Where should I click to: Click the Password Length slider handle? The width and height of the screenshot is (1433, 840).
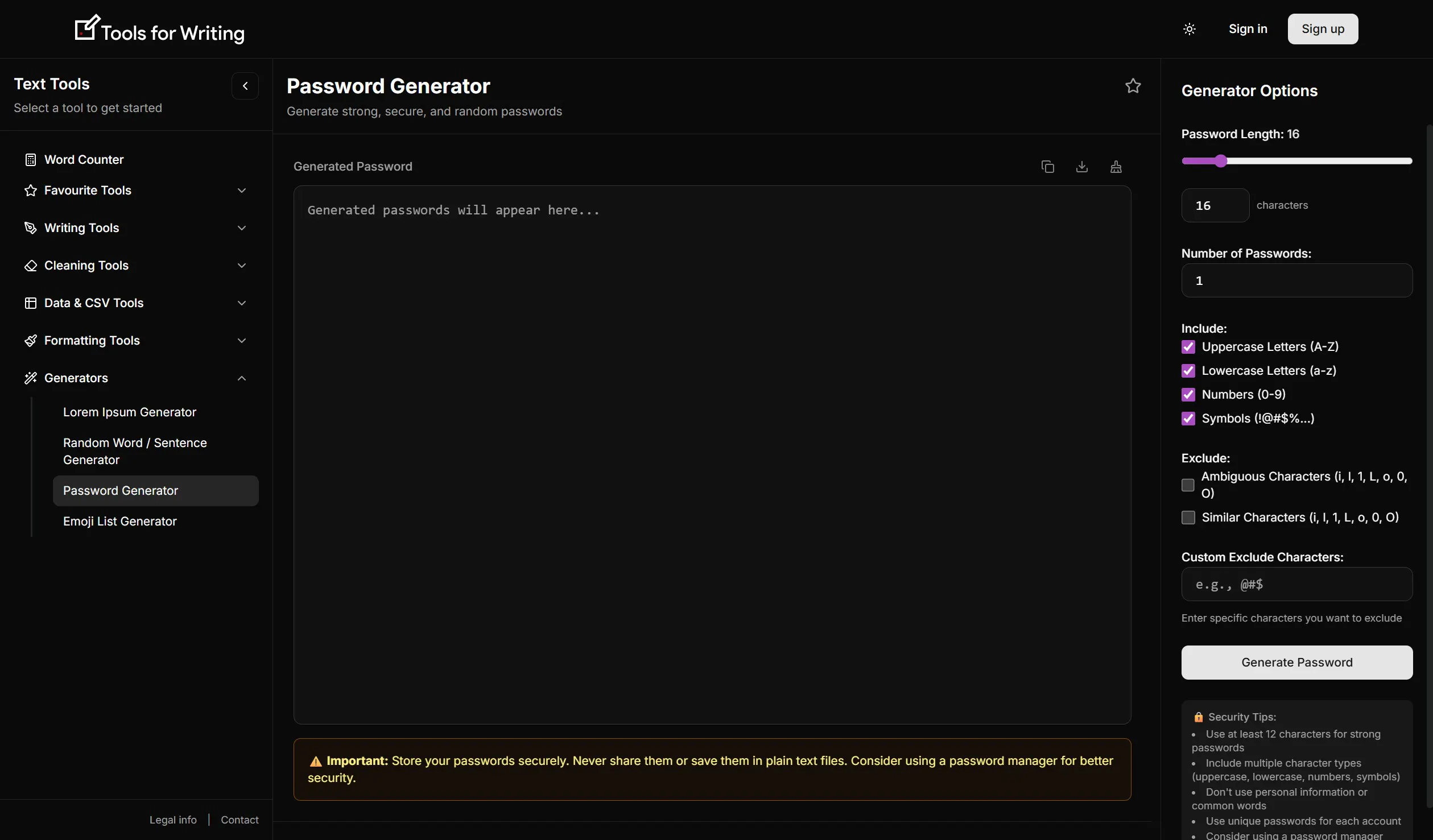point(1221,161)
